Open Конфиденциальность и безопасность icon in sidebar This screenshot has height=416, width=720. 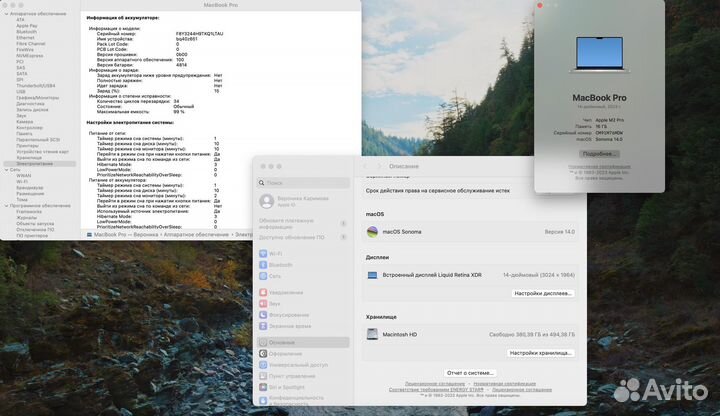pos(263,400)
